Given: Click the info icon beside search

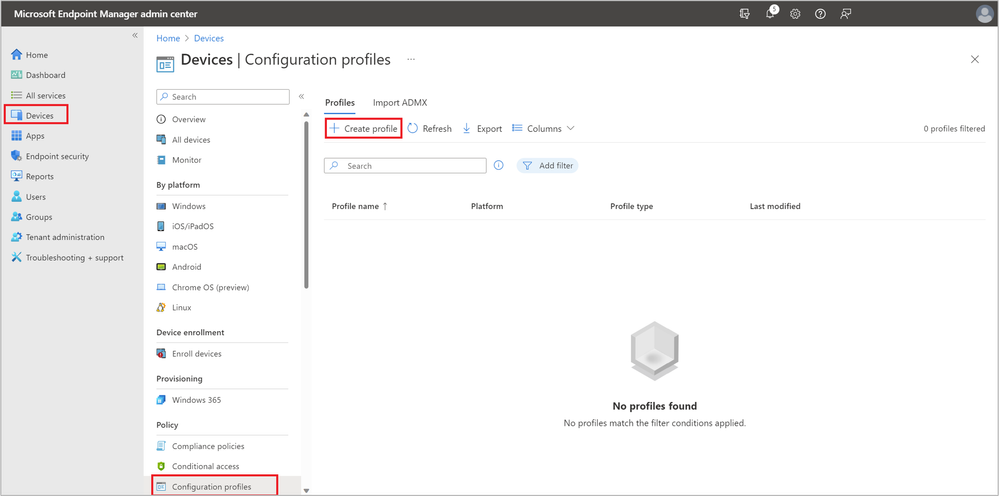Looking at the screenshot, I should click(499, 165).
